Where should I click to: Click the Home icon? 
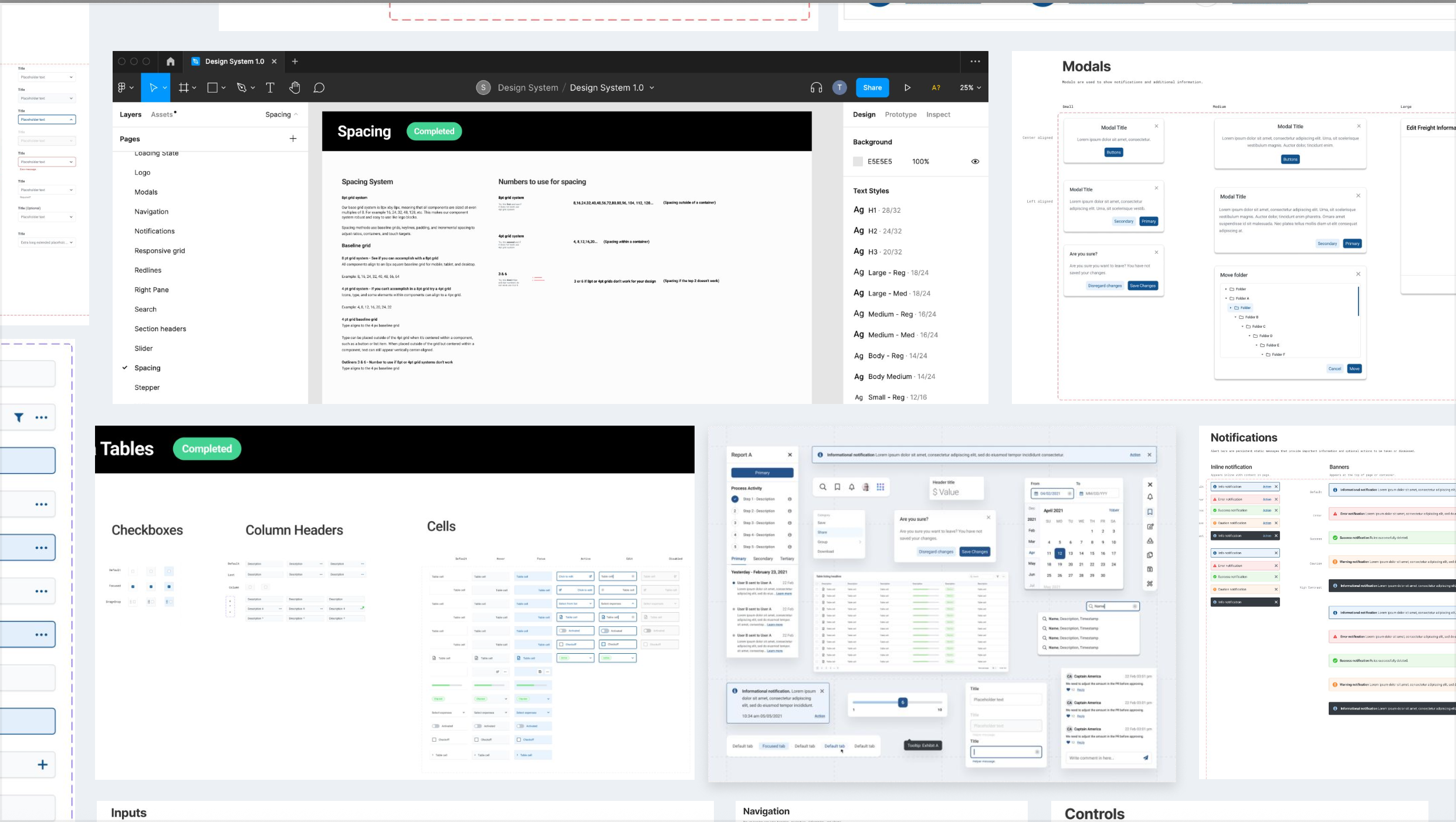tap(170, 62)
